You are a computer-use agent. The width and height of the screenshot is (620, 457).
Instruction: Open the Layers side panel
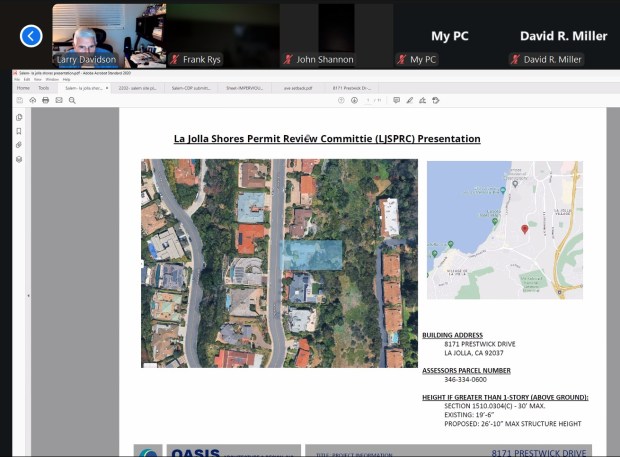19,159
